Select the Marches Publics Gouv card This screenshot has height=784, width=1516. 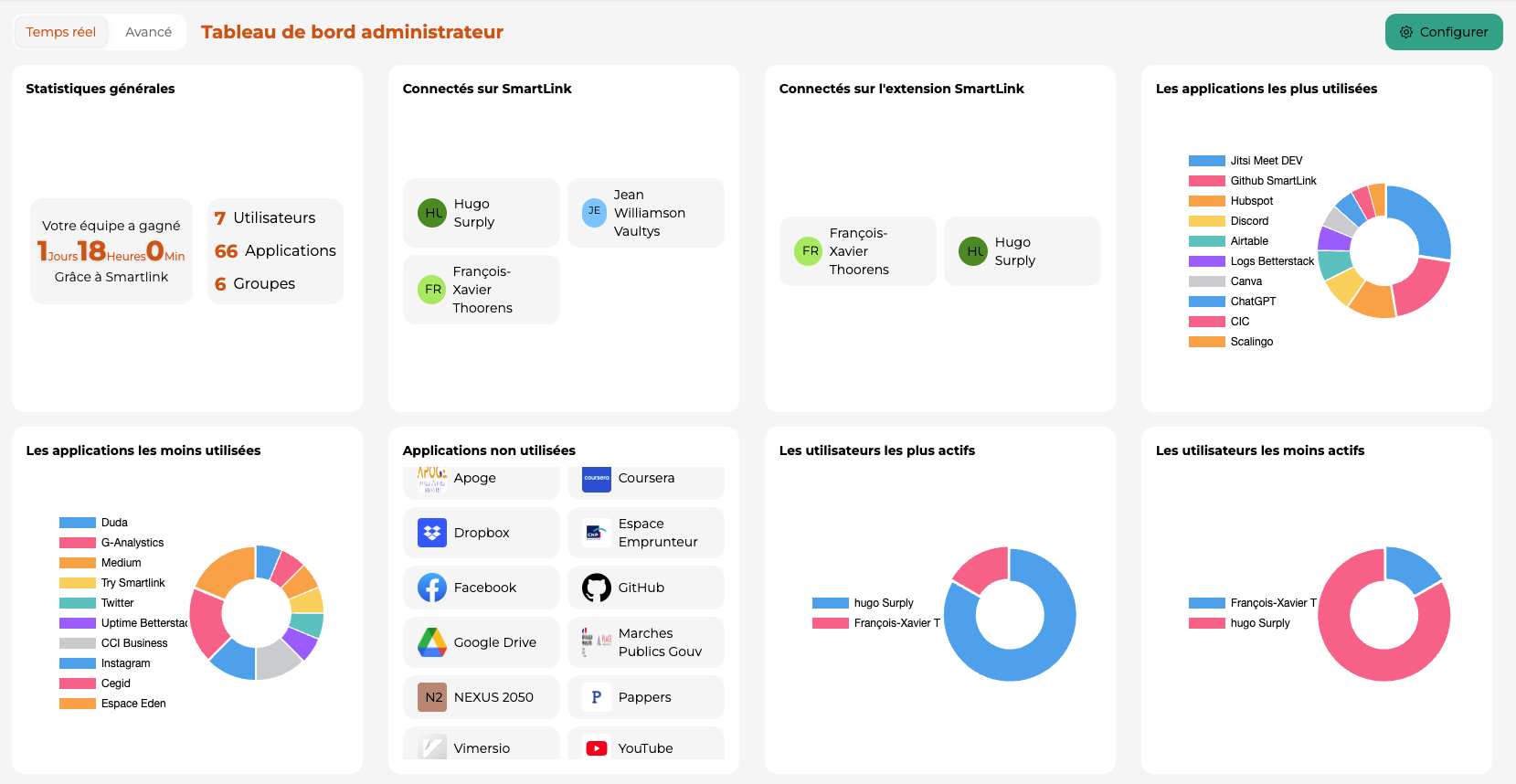pyautogui.click(x=646, y=642)
